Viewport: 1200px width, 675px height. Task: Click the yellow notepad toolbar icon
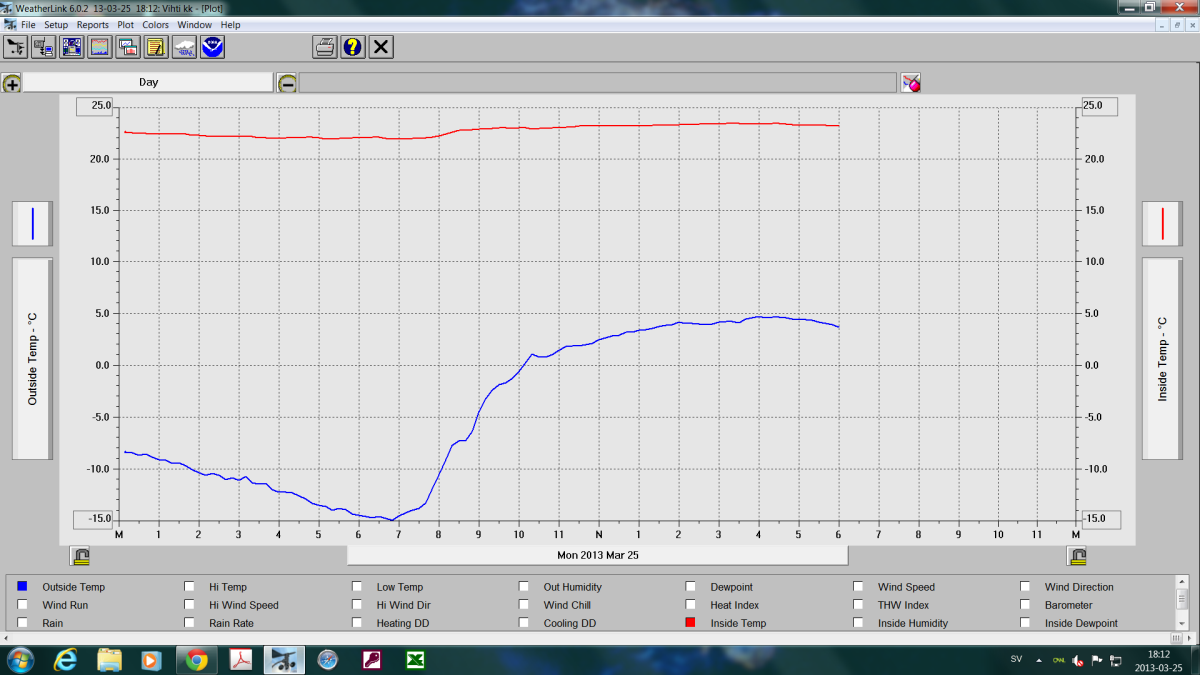(156, 47)
